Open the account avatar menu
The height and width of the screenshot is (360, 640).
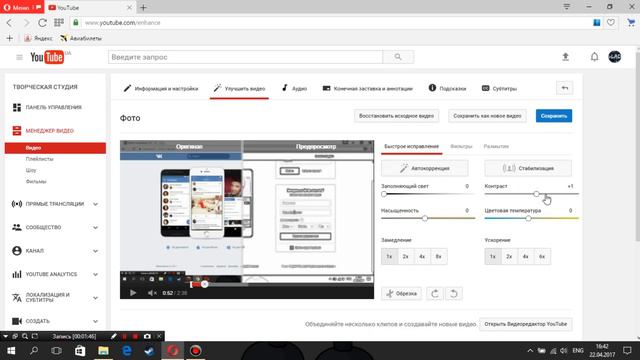click(615, 57)
